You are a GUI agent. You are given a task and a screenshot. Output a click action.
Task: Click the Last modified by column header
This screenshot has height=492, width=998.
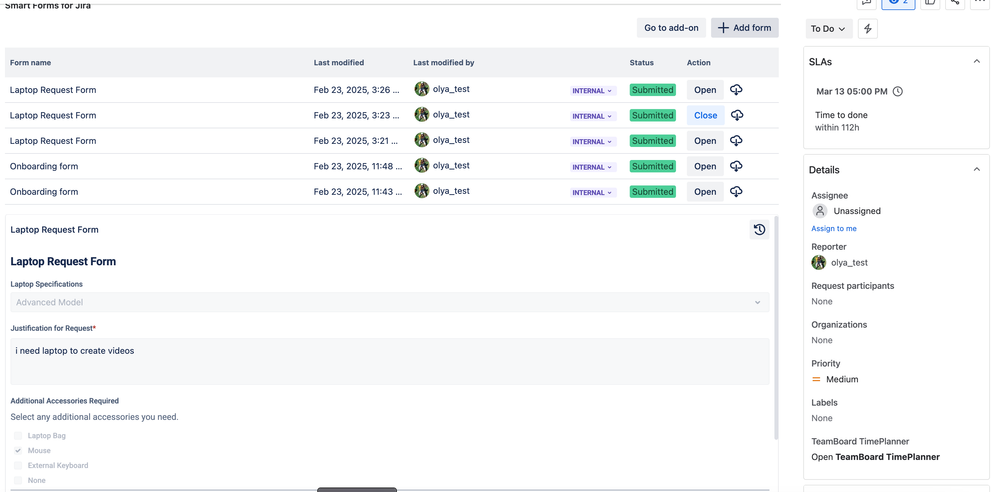(x=444, y=62)
